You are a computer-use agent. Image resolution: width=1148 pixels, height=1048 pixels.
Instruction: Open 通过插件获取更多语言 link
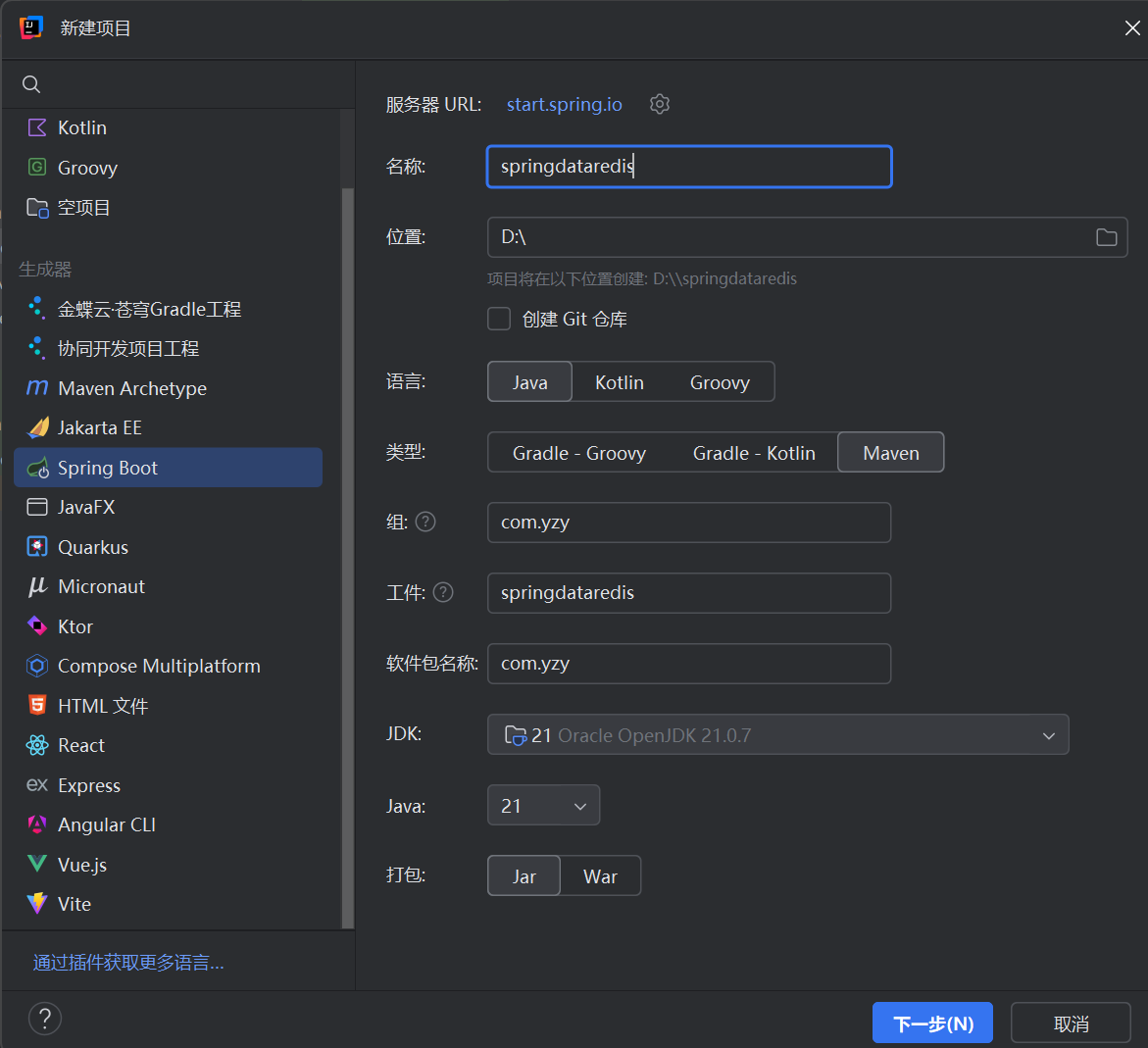coord(128,962)
